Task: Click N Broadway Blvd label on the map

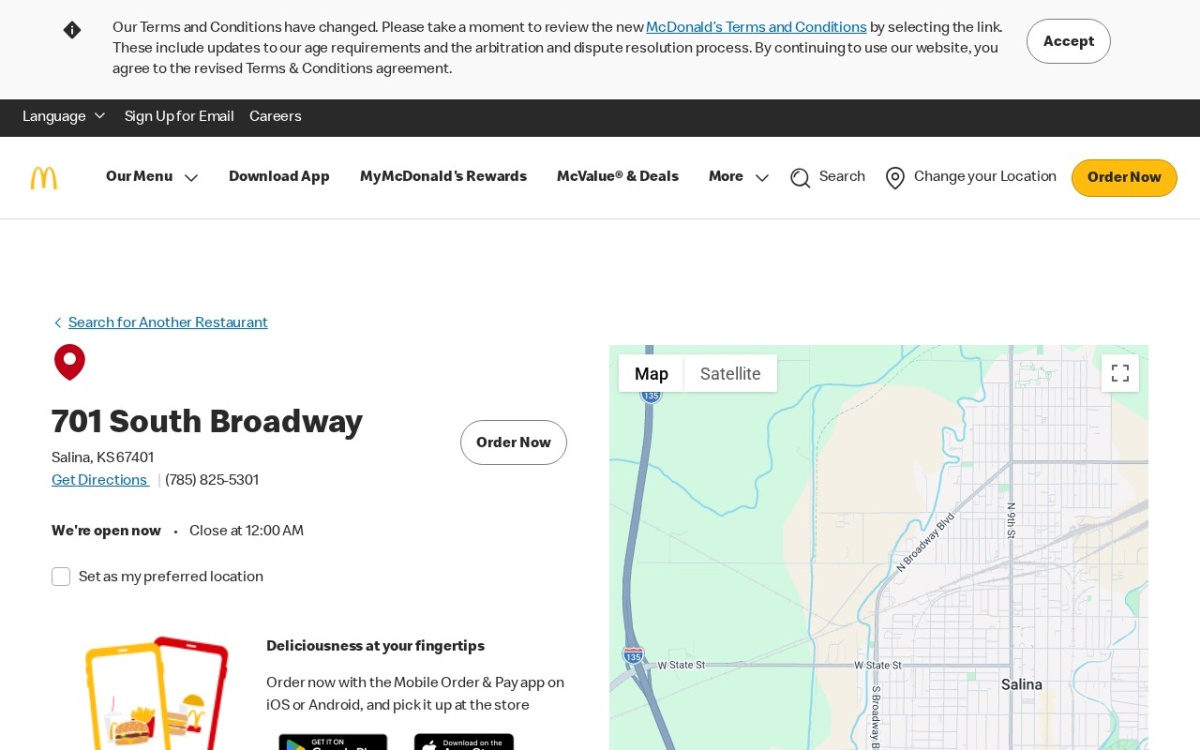Action: 926,543
